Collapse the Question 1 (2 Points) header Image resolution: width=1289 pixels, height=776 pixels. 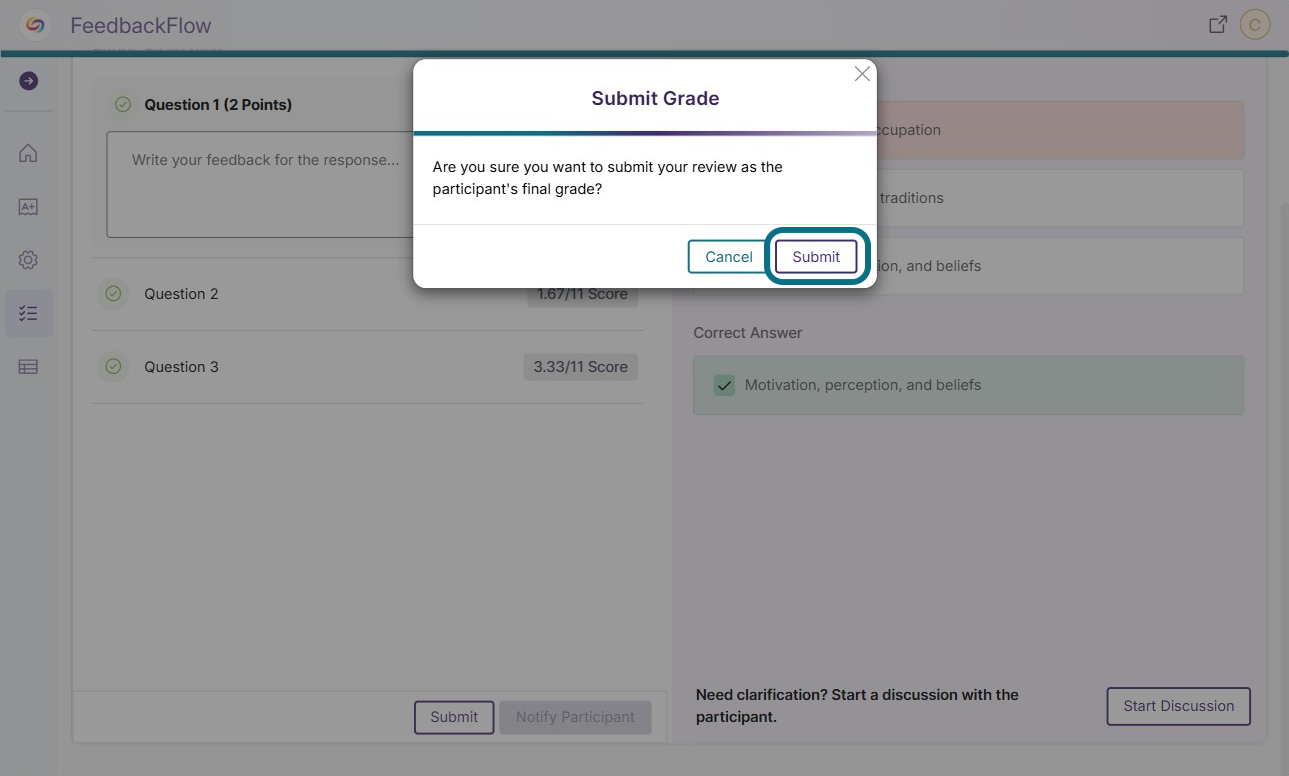coord(218,104)
